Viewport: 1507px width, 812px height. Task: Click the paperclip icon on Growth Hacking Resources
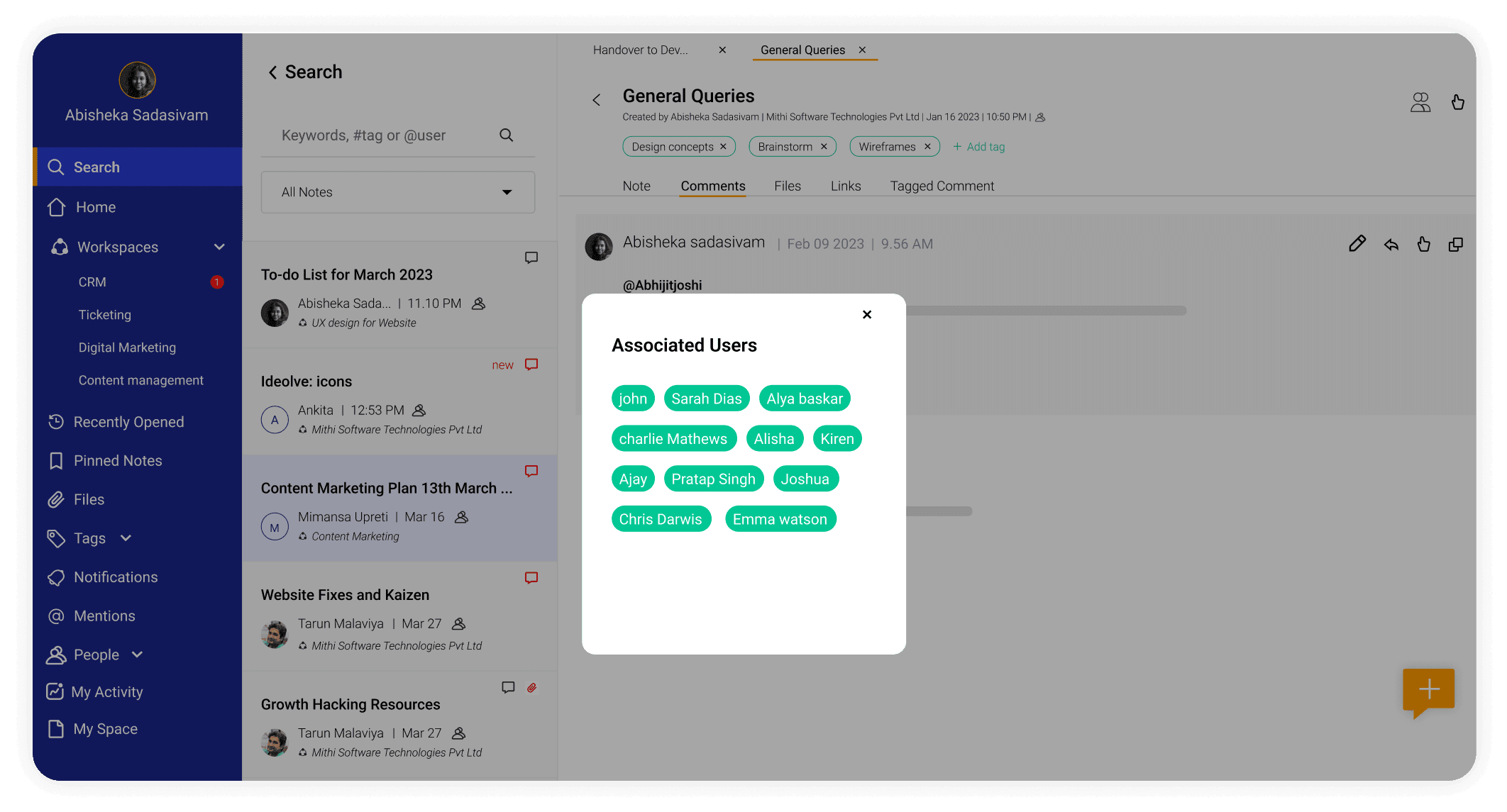coord(532,687)
